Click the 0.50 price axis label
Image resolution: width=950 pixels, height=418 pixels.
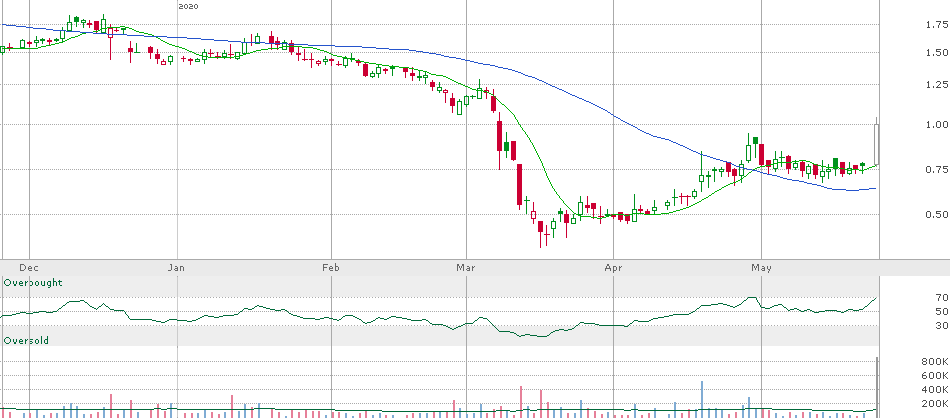pyautogui.click(x=937, y=214)
